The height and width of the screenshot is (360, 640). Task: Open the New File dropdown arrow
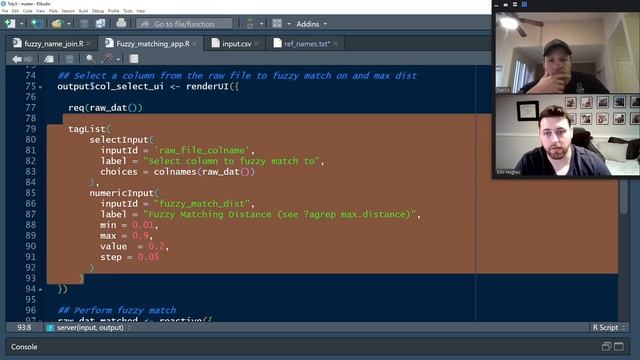click(21, 24)
